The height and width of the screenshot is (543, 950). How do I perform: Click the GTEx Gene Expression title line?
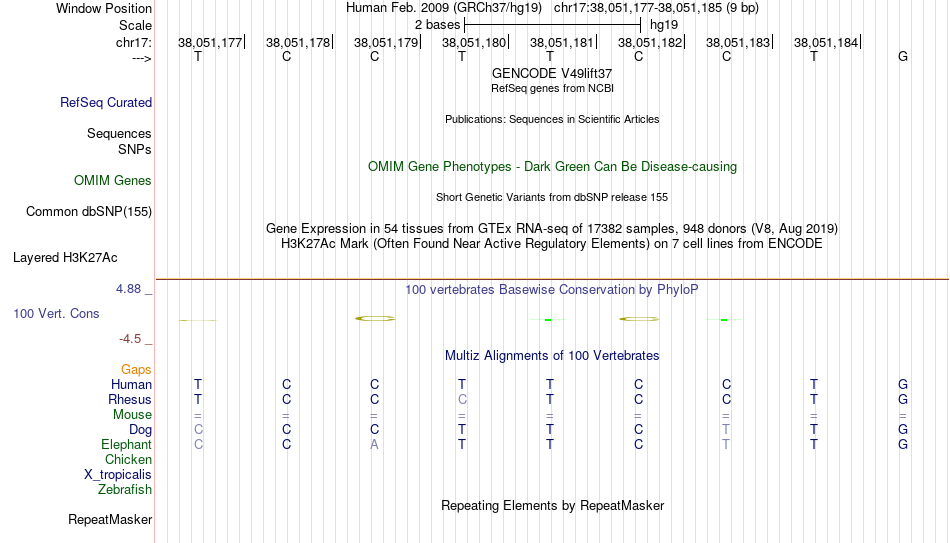click(552, 228)
